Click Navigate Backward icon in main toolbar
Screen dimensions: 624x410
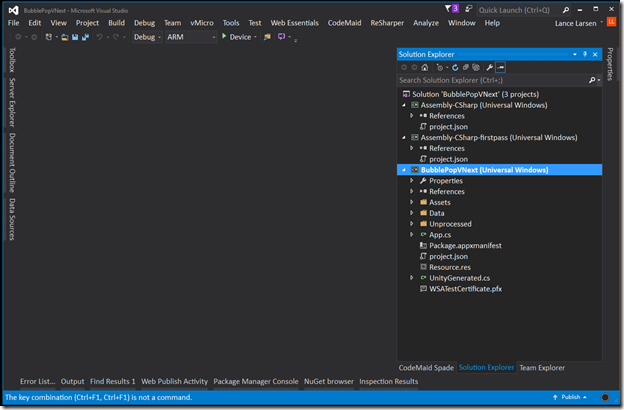pyautogui.click(x=18, y=37)
